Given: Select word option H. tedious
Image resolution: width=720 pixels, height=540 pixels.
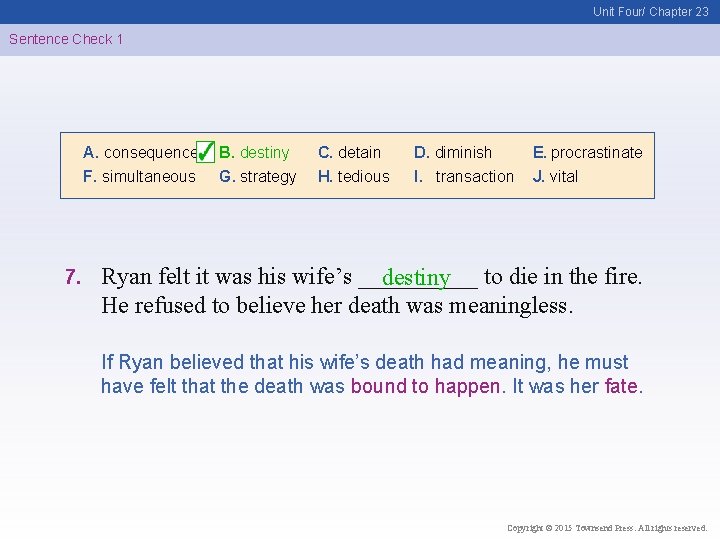Looking at the screenshot, I should 354,176.
